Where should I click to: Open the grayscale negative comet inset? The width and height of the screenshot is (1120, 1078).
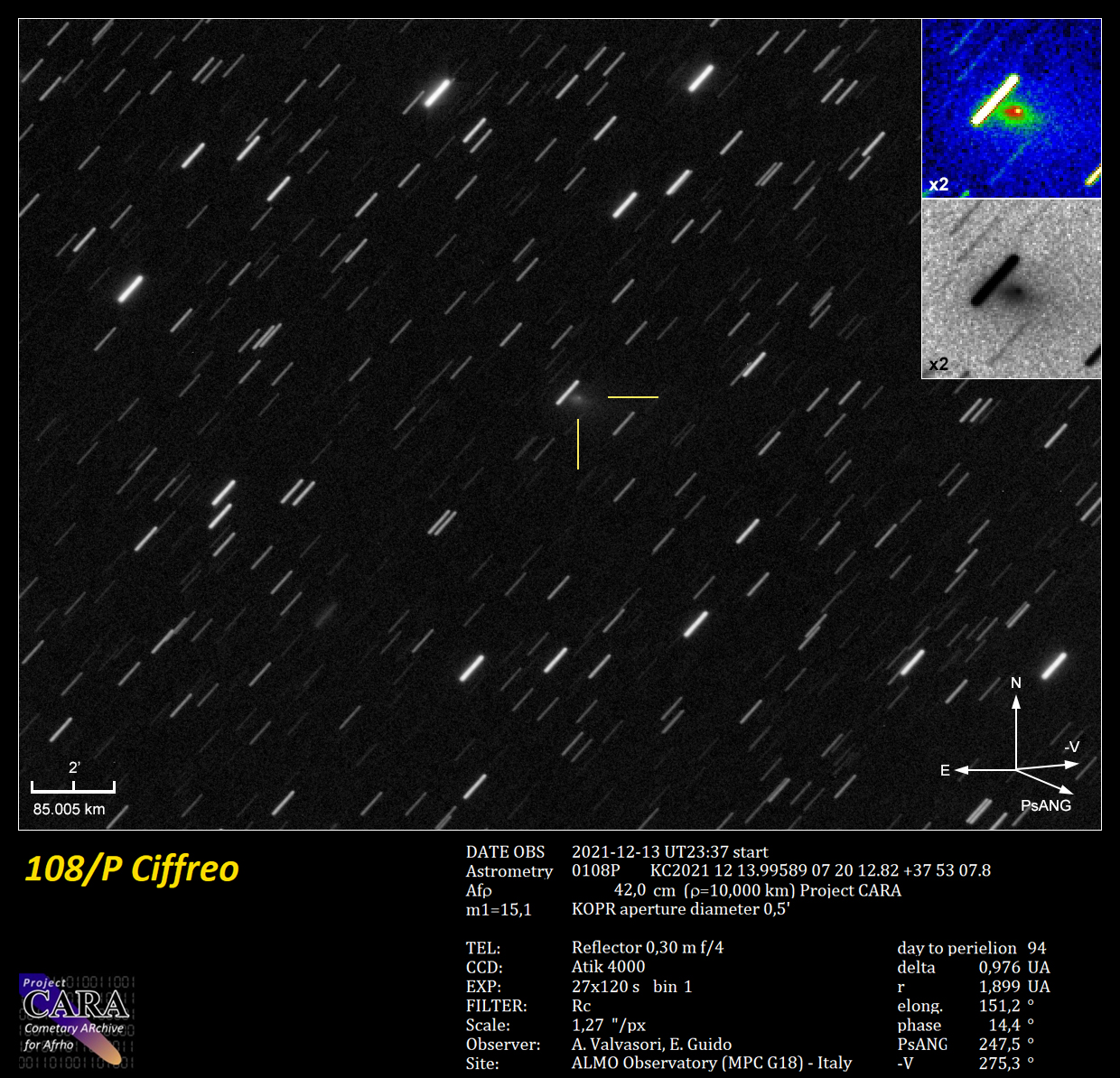pyautogui.click(x=1011, y=289)
